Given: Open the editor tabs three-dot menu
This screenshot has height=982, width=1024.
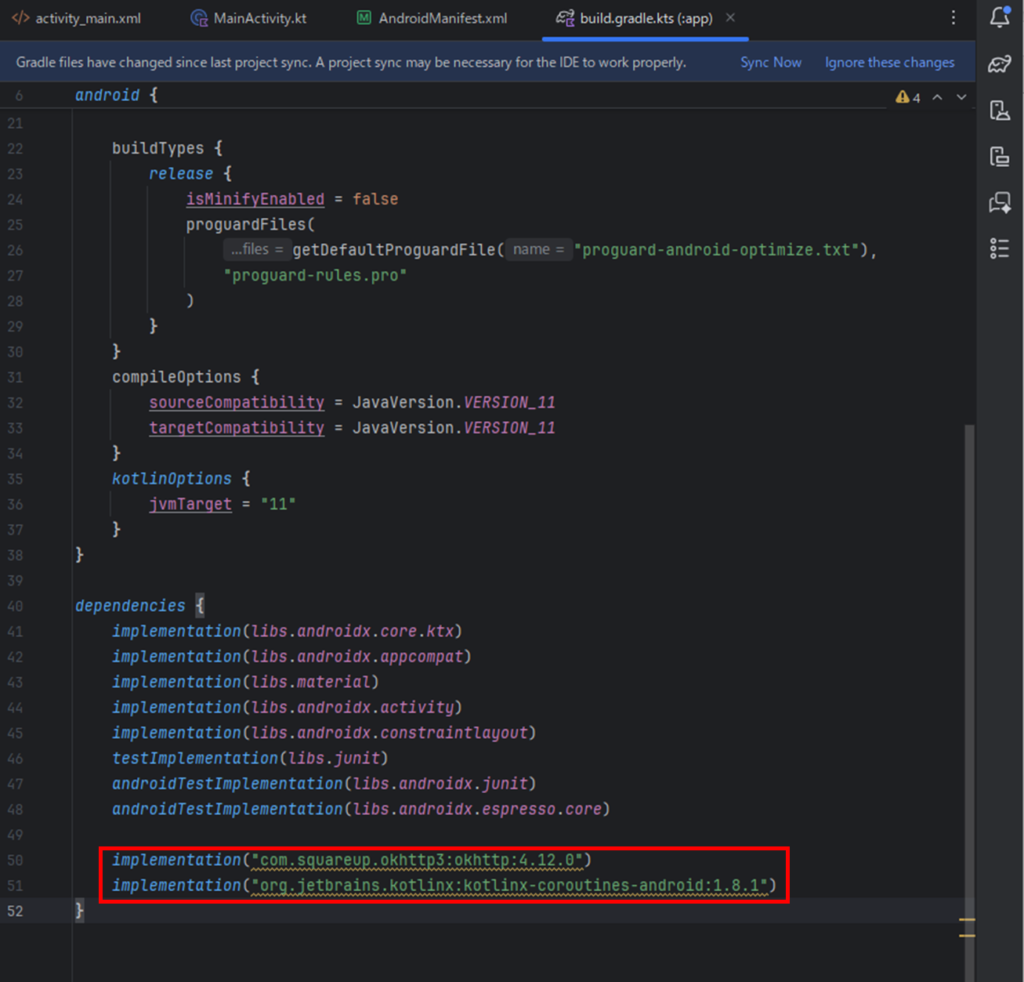Looking at the screenshot, I should 953,18.
